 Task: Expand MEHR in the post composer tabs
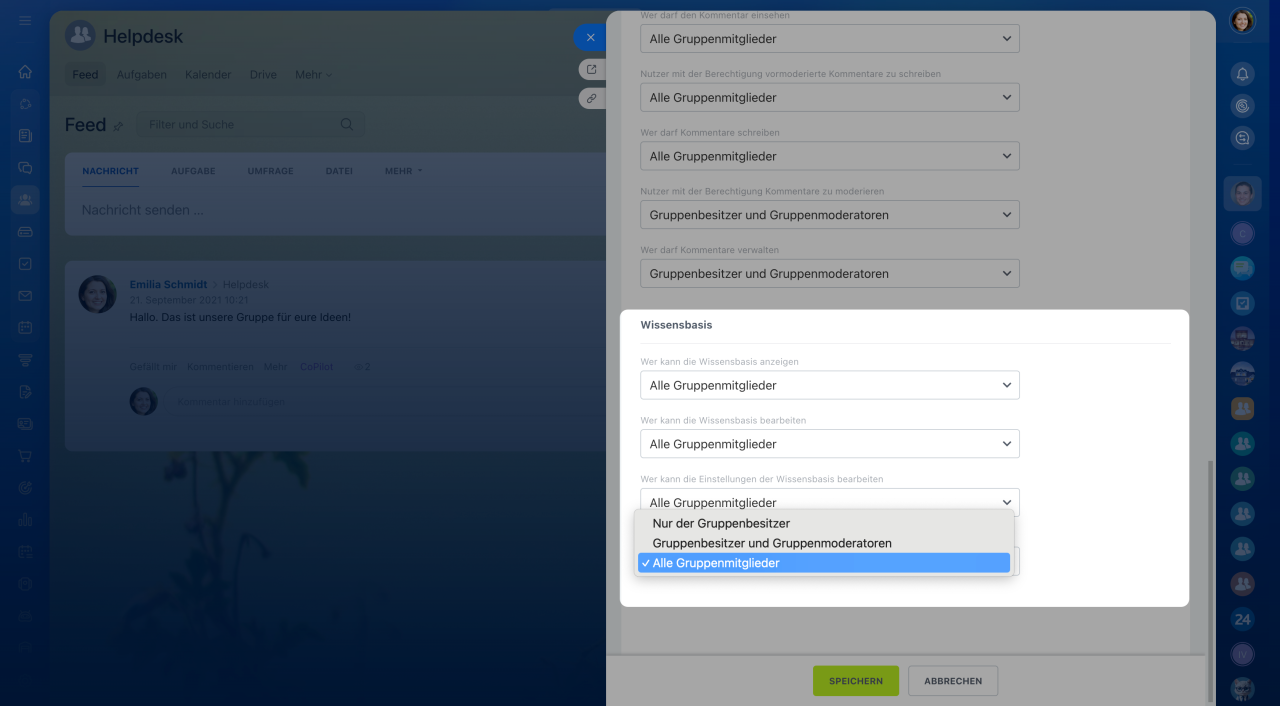pyautogui.click(x=403, y=171)
